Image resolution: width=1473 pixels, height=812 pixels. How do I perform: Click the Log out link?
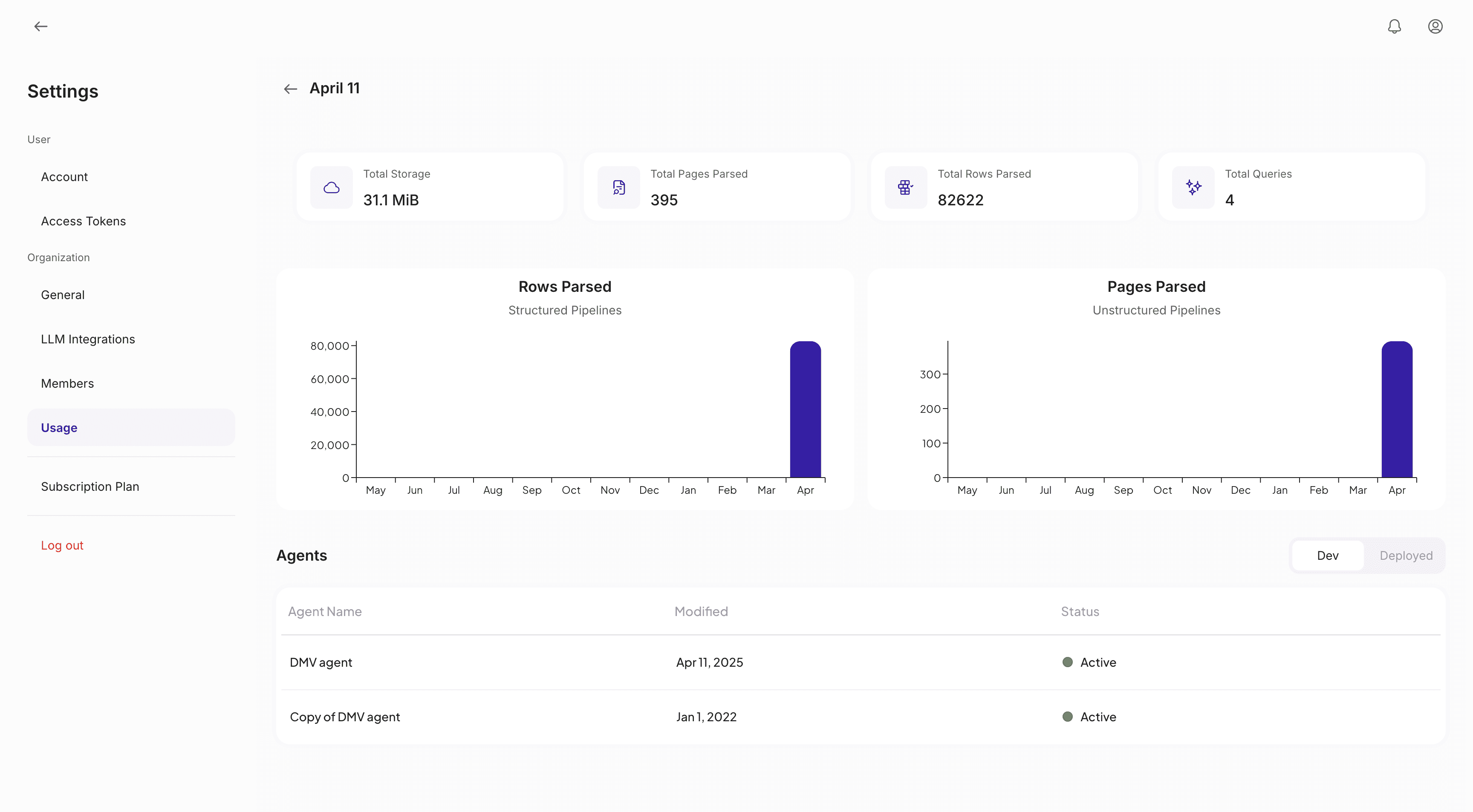tap(62, 544)
